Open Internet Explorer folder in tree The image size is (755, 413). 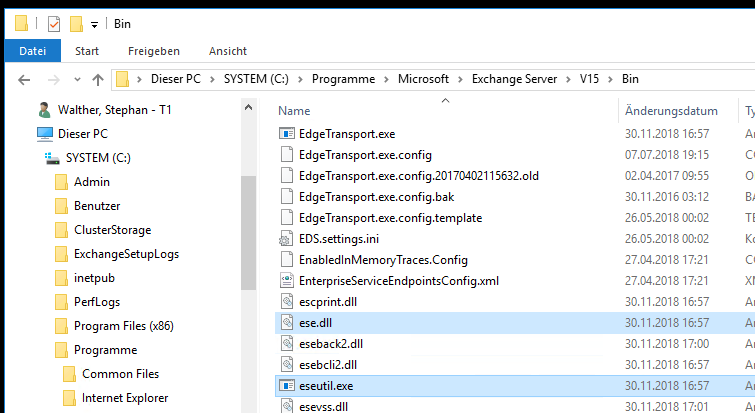[125, 398]
